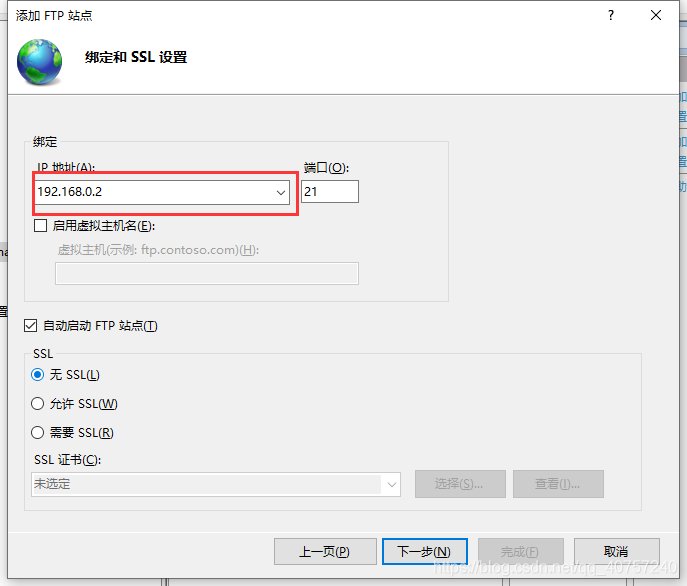Image resolution: width=687 pixels, height=586 pixels.
Task: Click the 查看(I)... button
Action: pyautogui.click(x=558, y=484)
